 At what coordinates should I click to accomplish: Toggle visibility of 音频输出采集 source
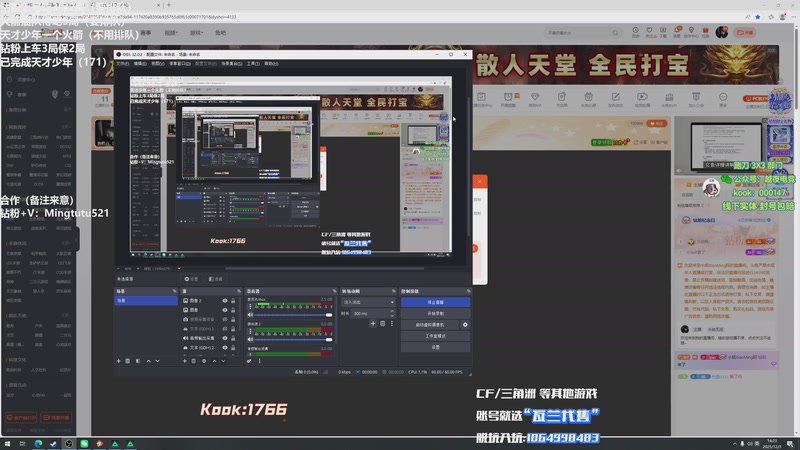[x=224, y=338]
